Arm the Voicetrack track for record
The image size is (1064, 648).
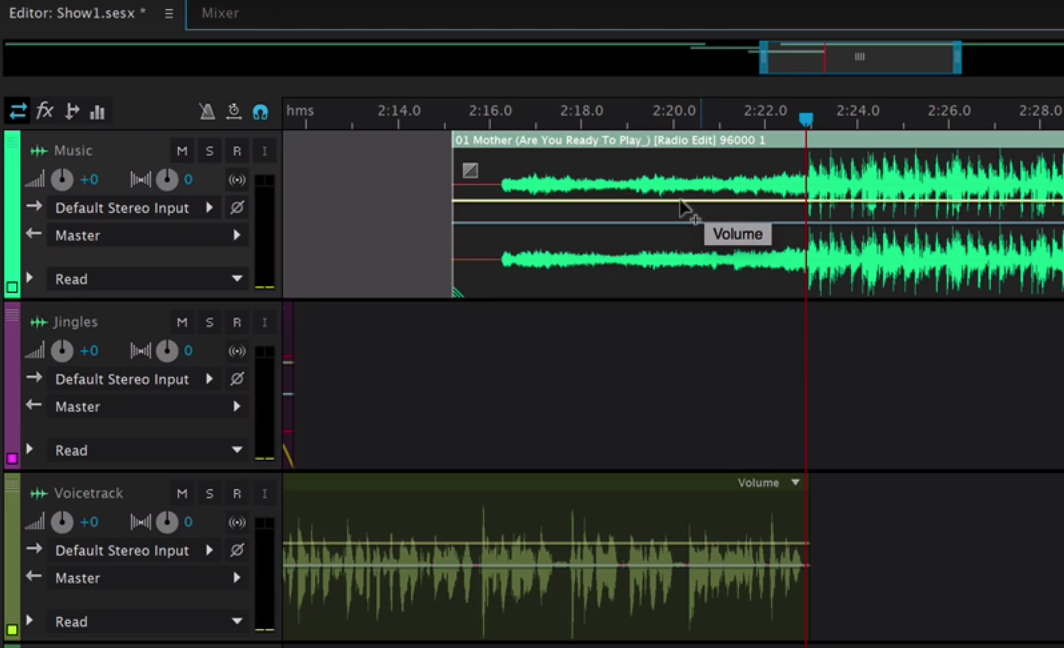click(237, 493)
